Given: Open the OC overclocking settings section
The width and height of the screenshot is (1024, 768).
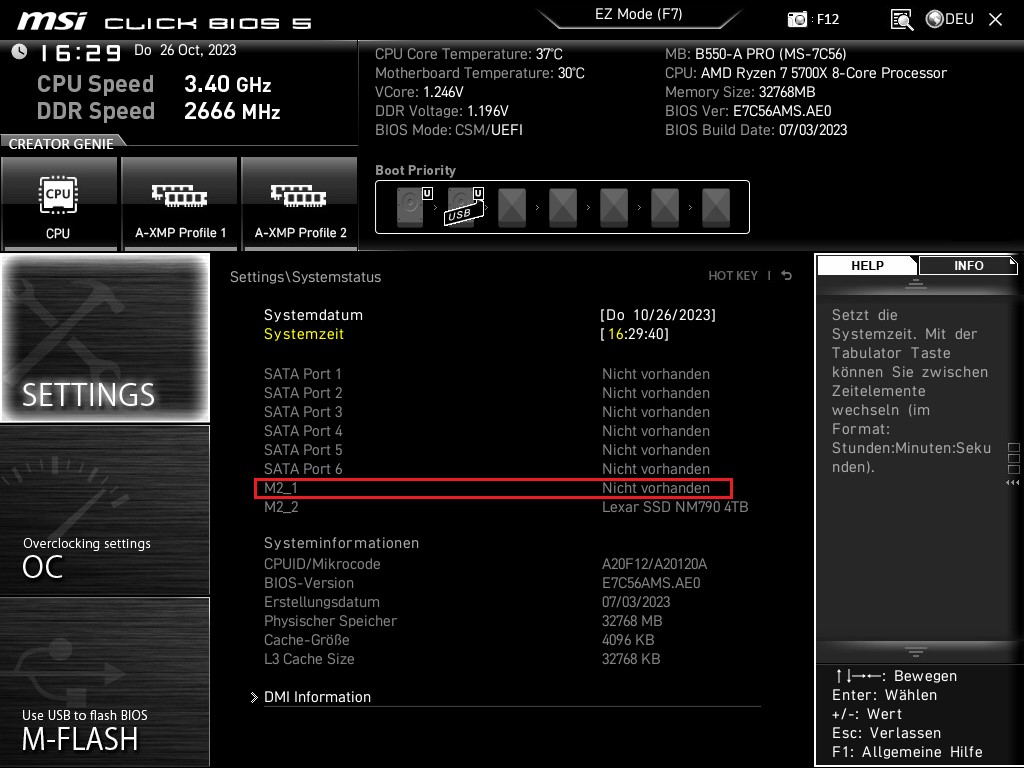Looking at the screenshot, I should [105, 510].
